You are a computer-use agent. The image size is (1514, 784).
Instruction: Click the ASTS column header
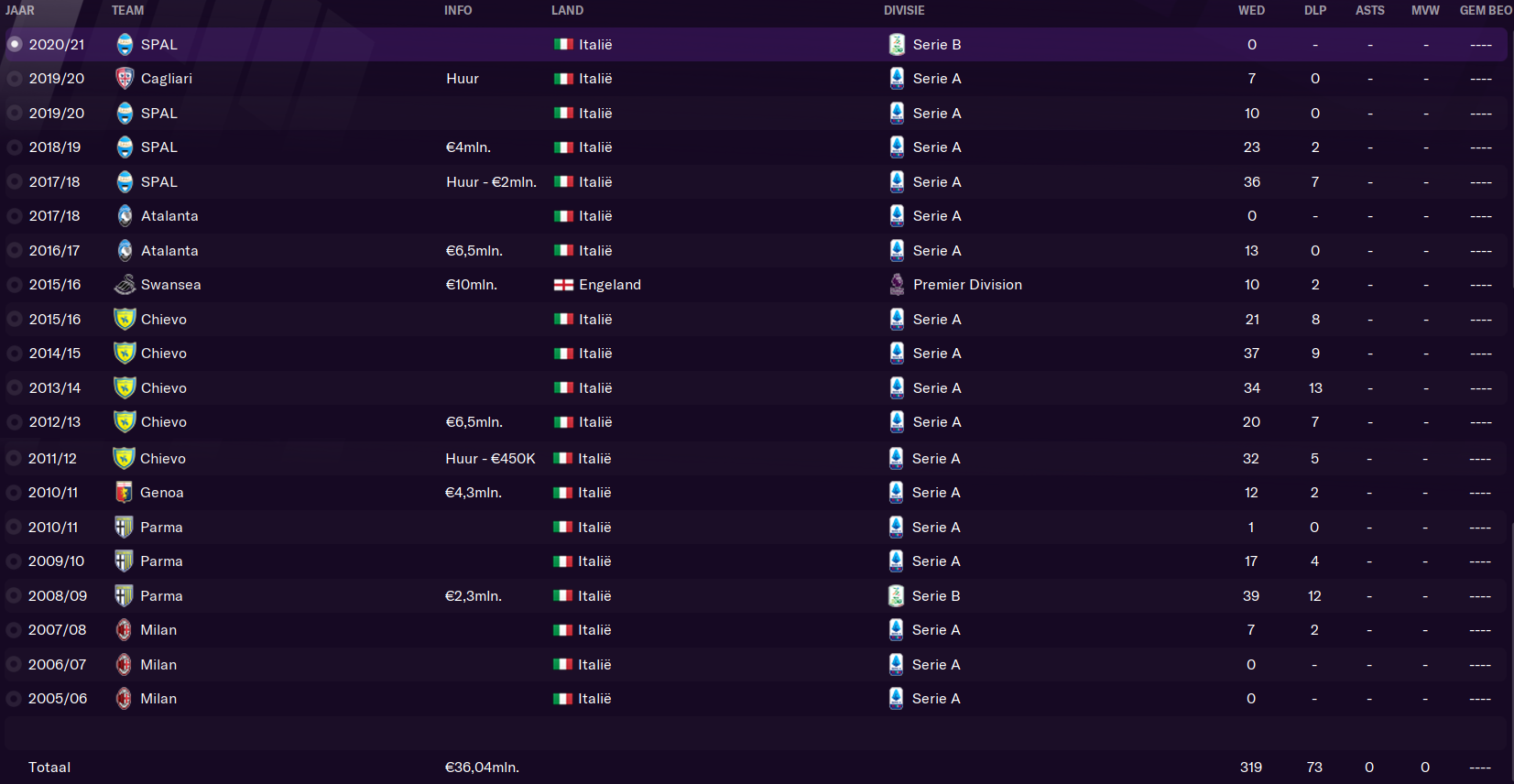point(1370,10)
